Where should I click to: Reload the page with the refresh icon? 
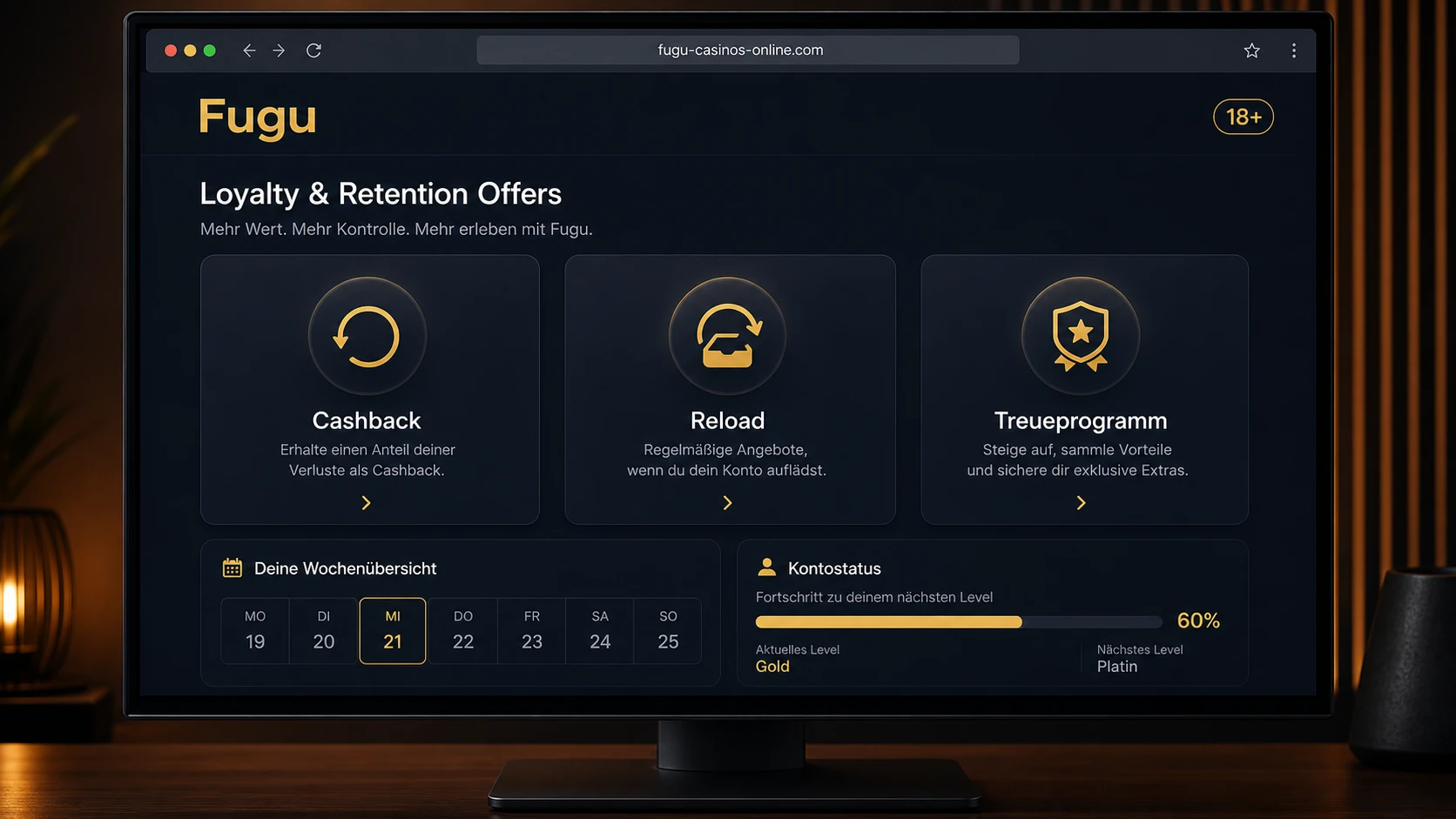click(313, 50)
